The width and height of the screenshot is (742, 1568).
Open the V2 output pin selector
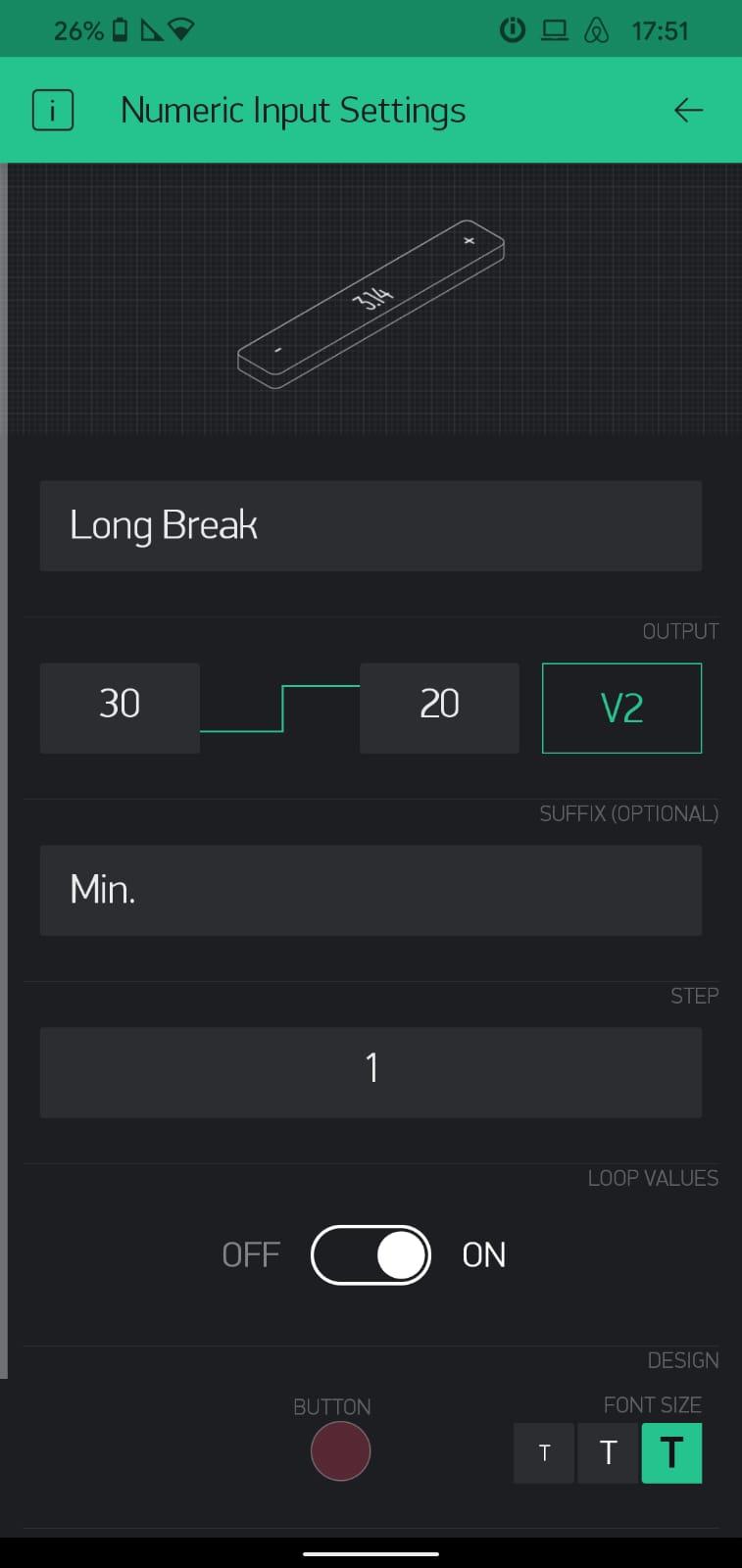tap(621, 708)
